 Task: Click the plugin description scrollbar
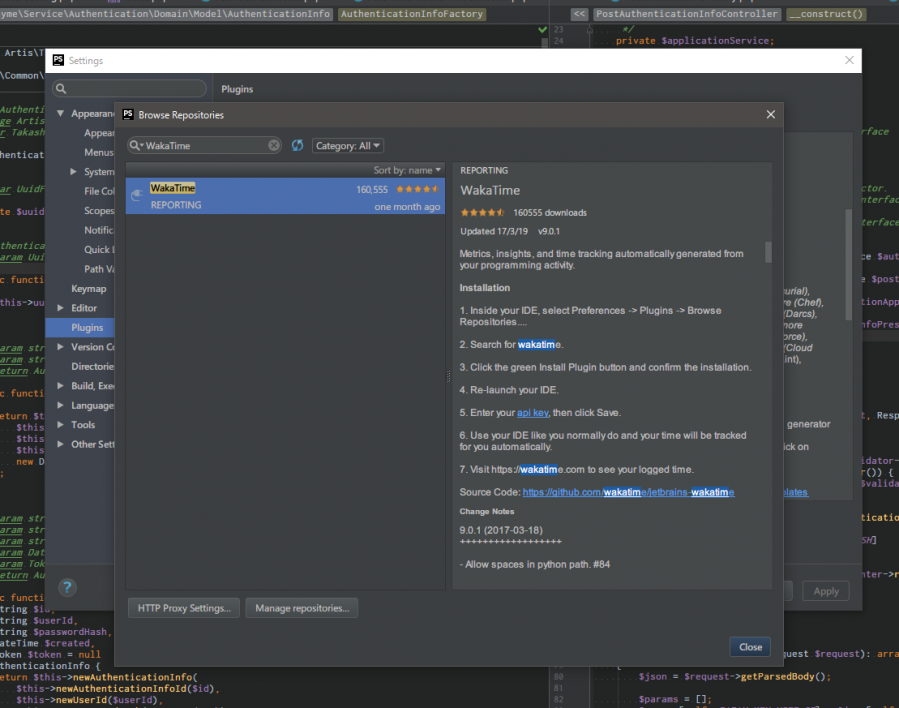768,252
